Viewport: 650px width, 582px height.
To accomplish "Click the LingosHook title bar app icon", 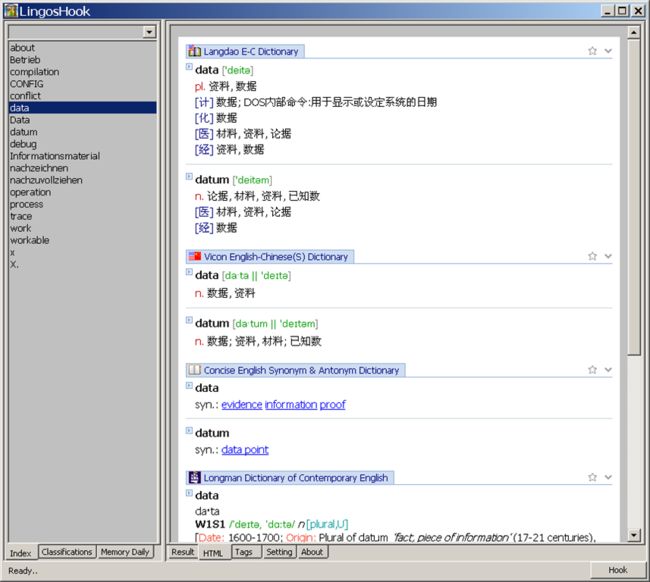I will click(x=11, y=11).
